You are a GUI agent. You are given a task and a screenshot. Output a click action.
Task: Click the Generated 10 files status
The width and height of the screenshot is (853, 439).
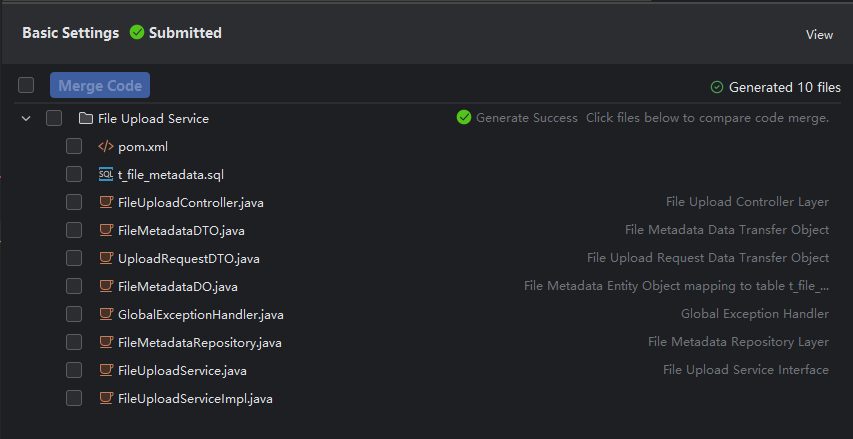click(775, 87)
